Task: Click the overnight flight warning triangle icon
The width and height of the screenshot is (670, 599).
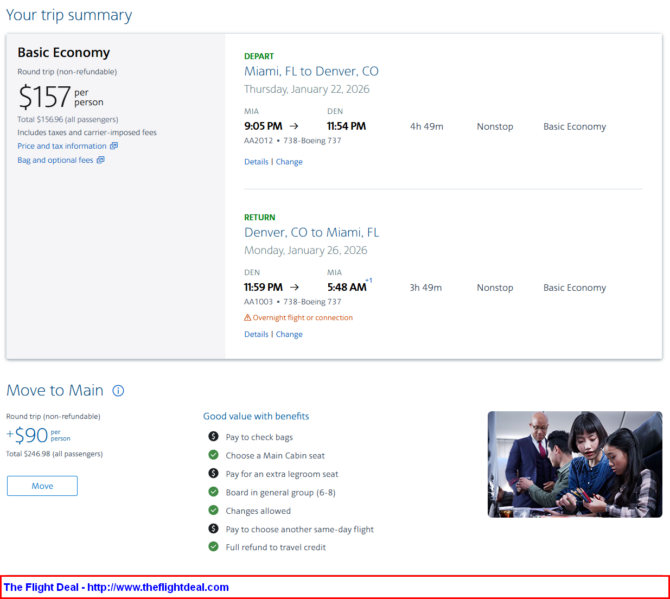Action: [x=248, y=318]
